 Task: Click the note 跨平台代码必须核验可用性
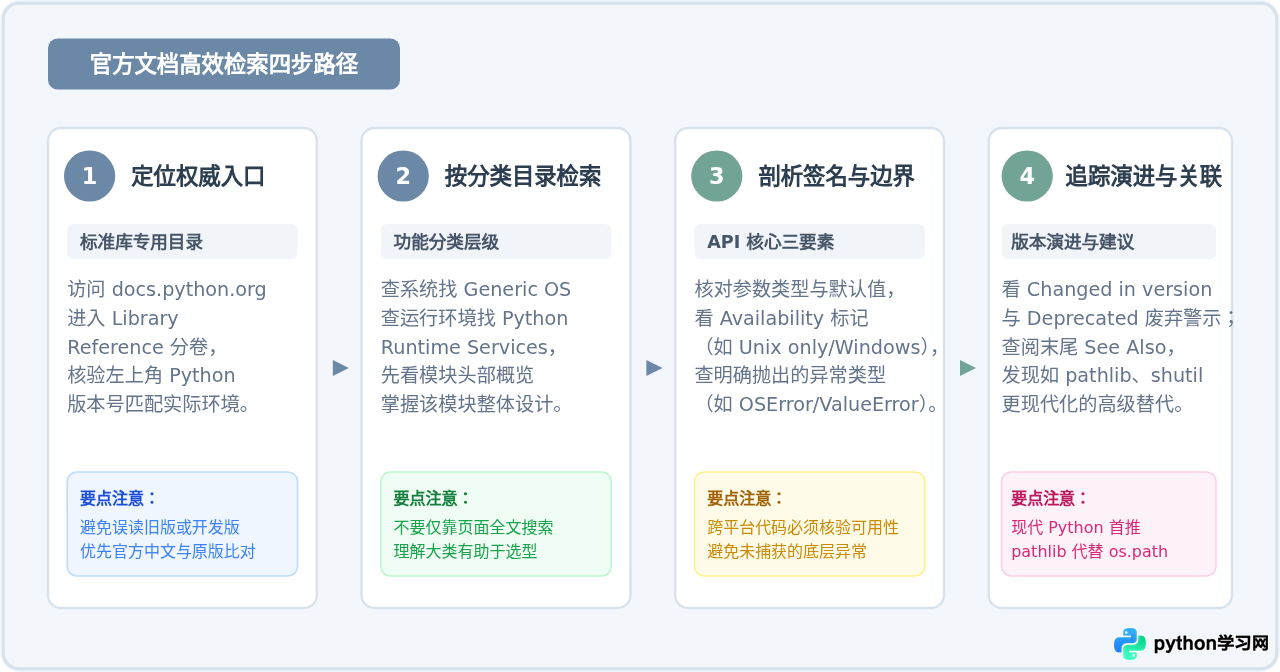tap(803, 527)
